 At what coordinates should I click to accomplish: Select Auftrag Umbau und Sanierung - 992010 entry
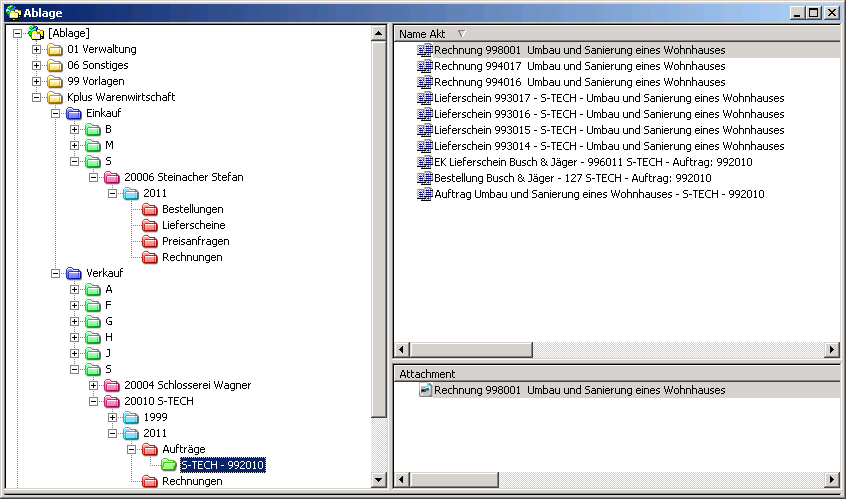(599, 194)
